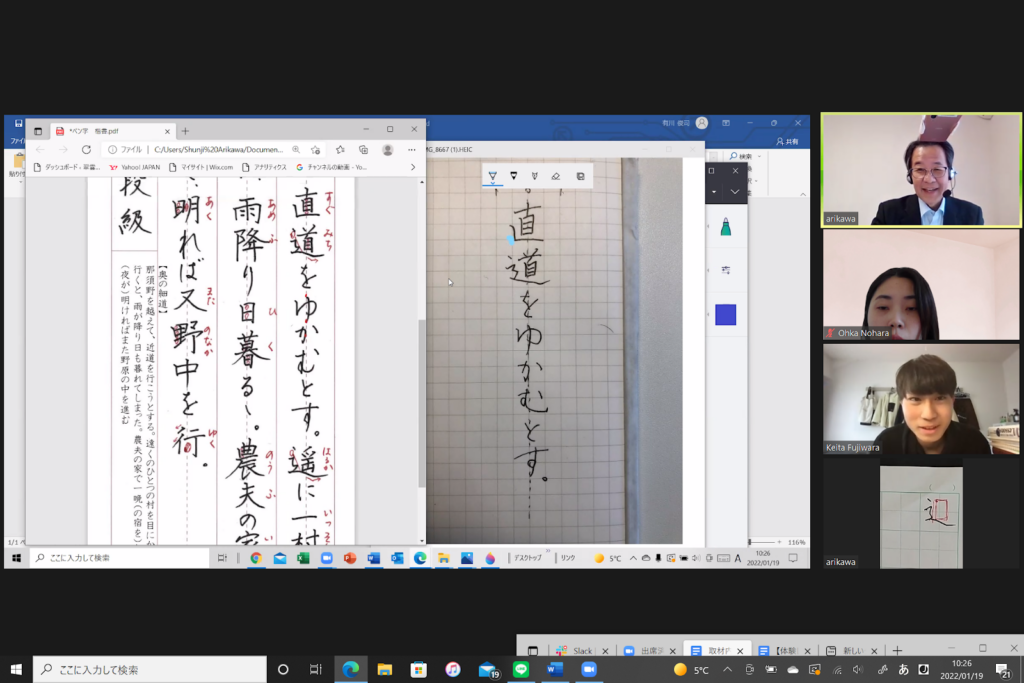Activate the eraser tool
Screen dimensions: 1024x683
556,176
